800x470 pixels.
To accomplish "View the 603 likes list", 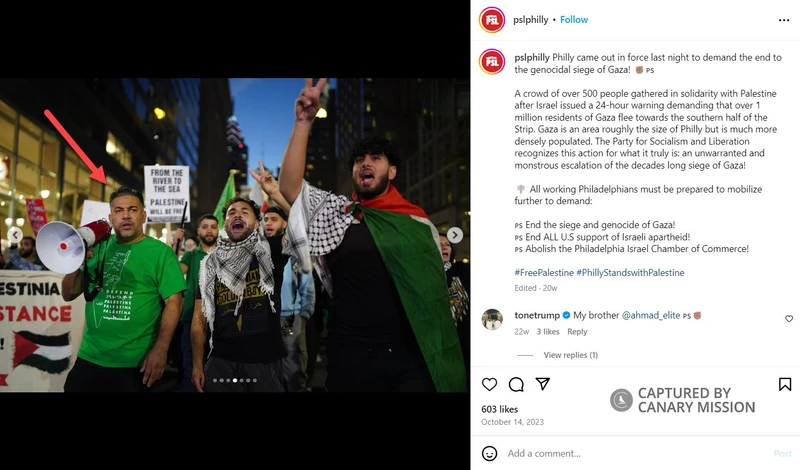I will 499,409.
